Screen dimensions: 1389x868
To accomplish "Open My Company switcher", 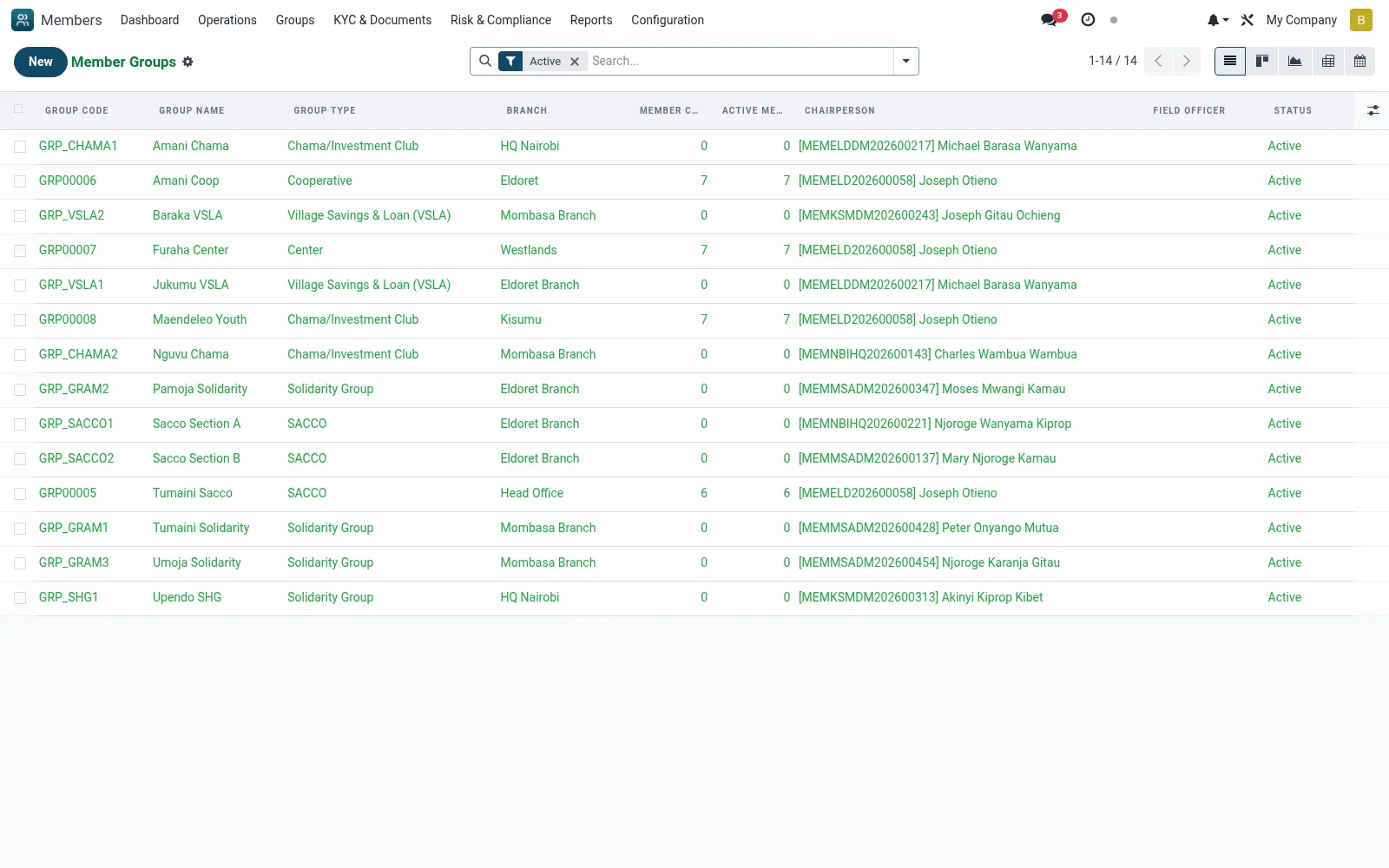I will tap(1300, 20).
